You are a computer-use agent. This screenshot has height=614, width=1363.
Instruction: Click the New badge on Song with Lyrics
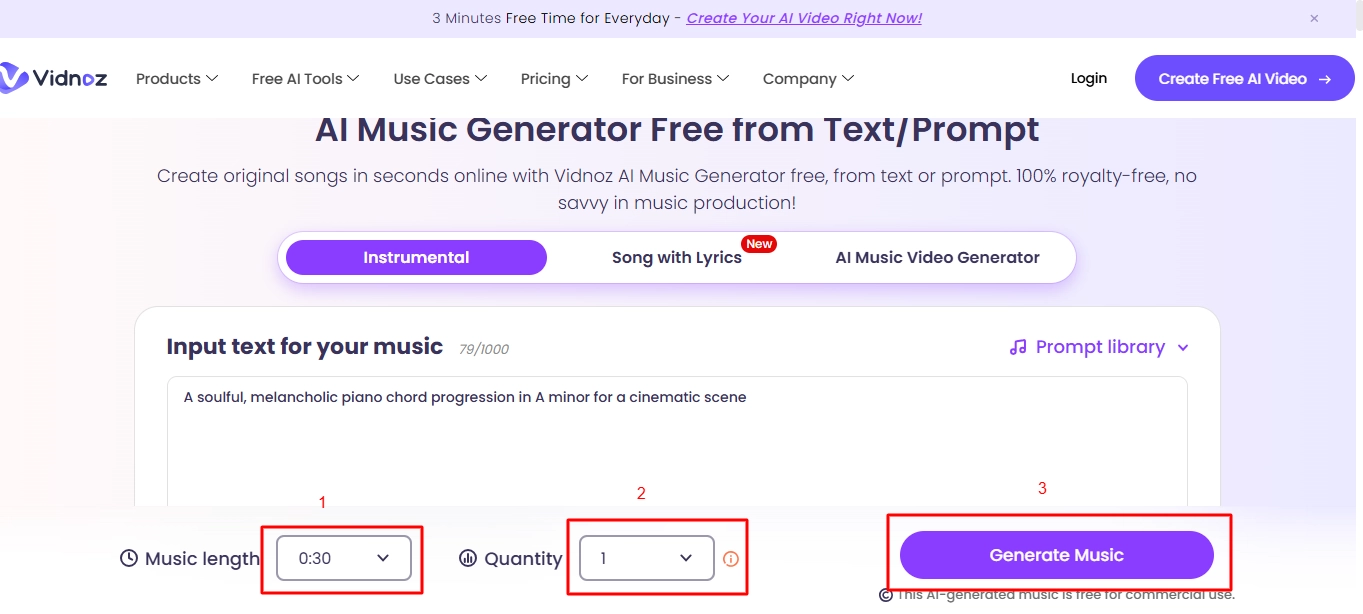click(x=759, y=243)
